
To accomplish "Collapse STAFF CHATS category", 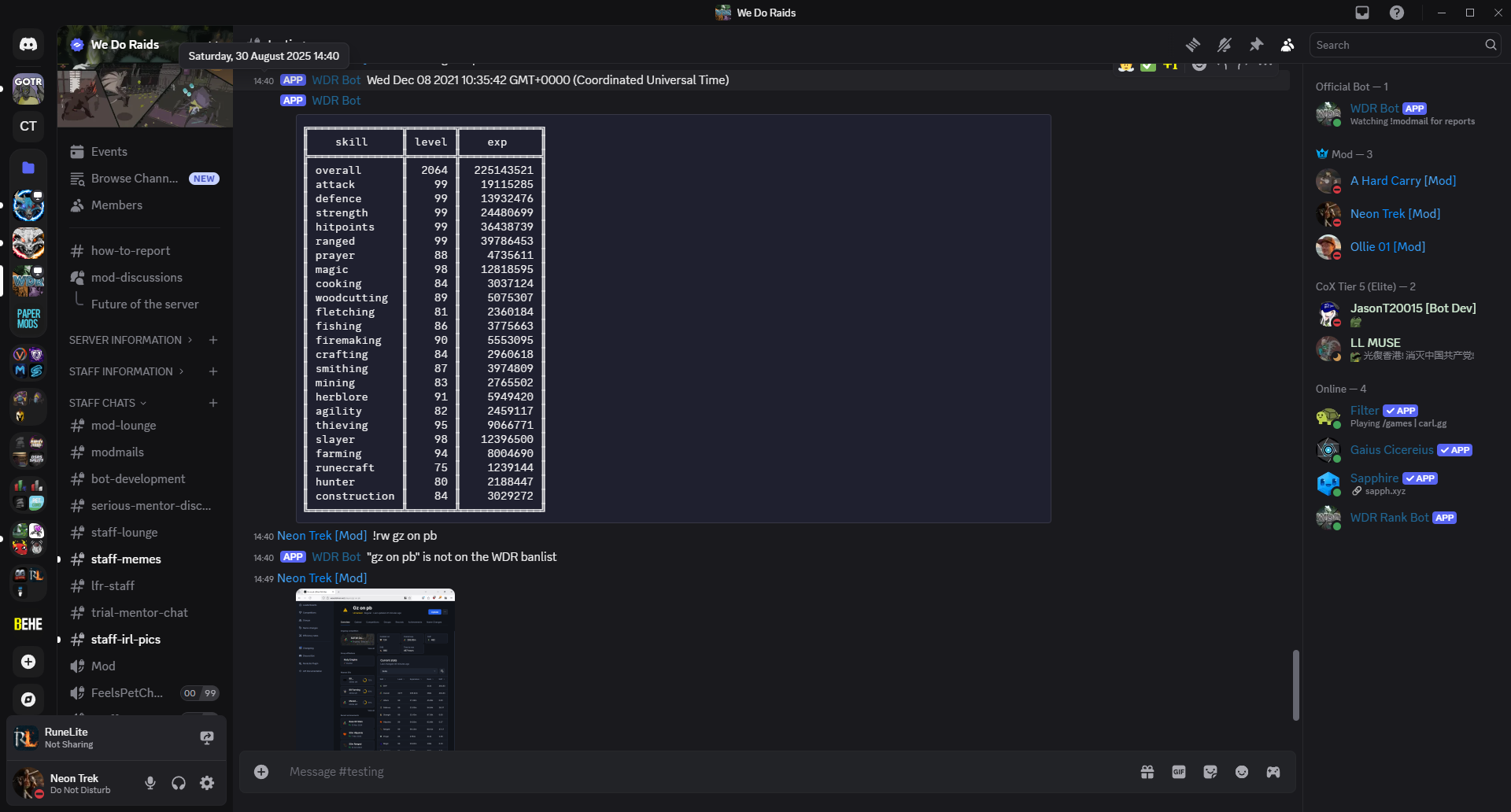I will (x=108, y=403).
